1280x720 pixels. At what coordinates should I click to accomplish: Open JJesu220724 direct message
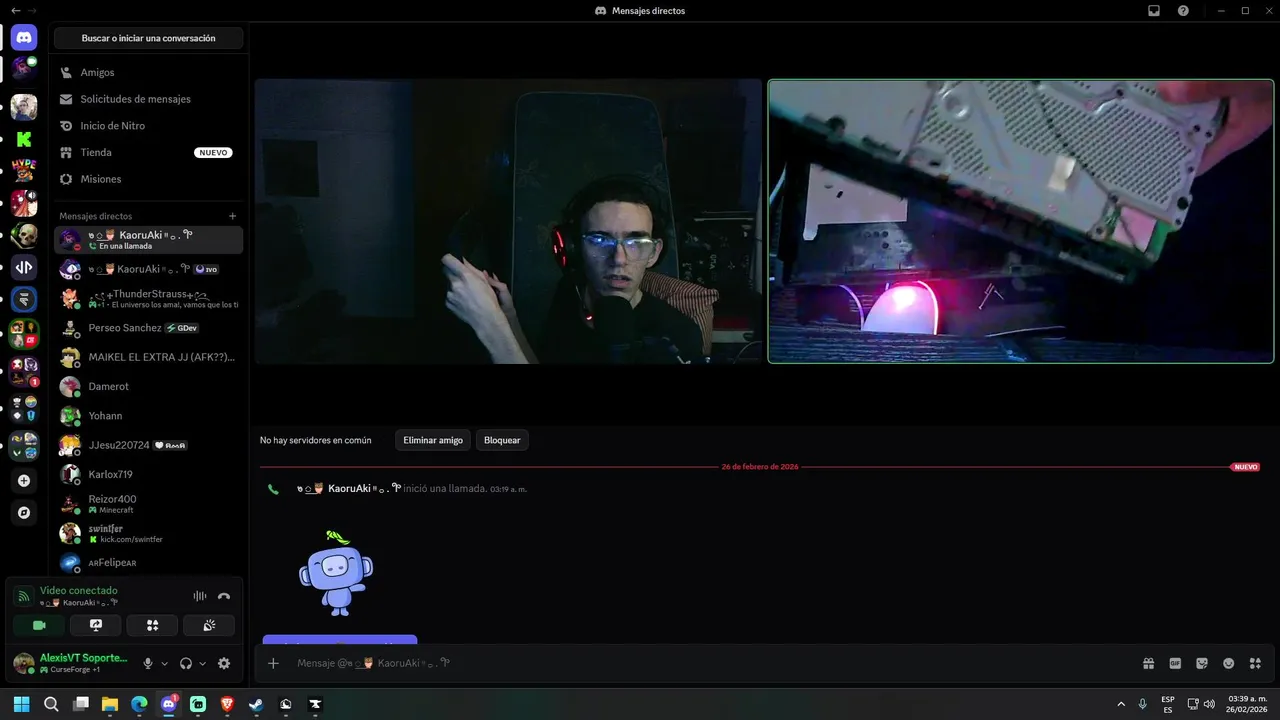click(149, 445)
